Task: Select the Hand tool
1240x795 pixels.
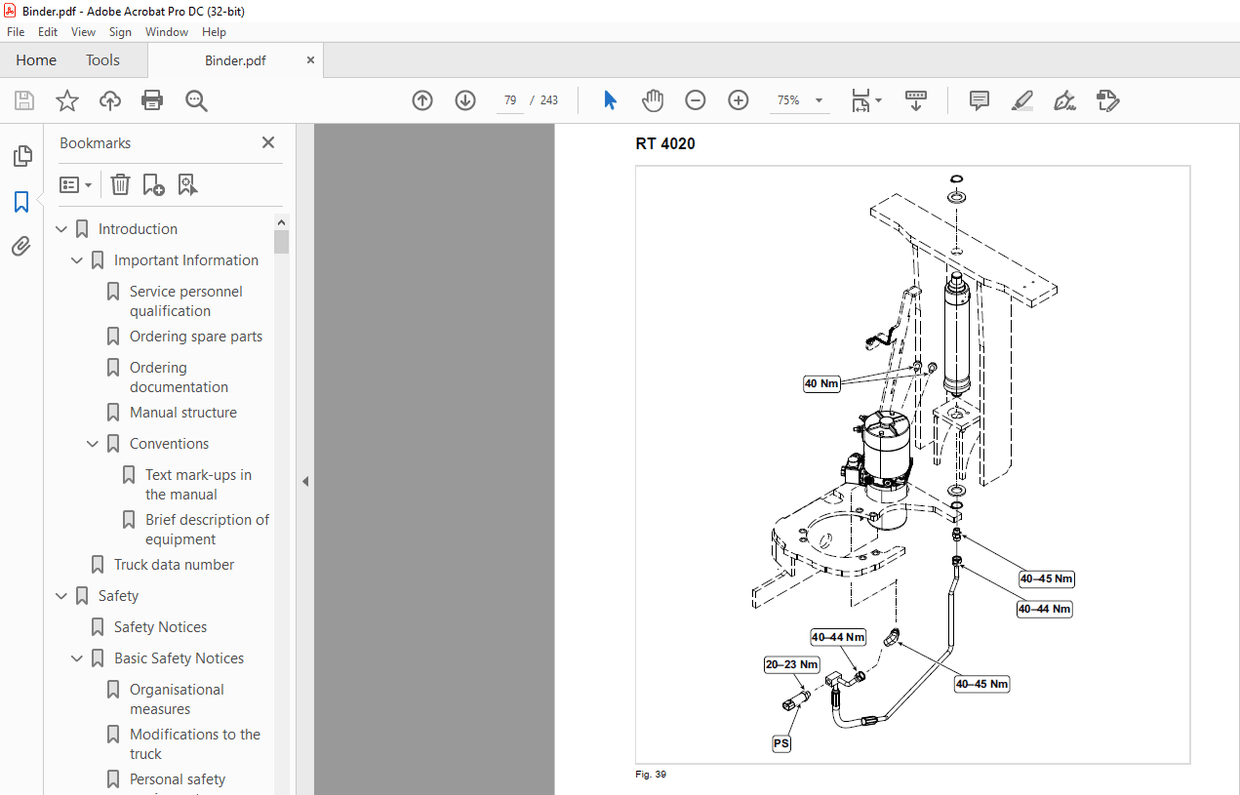Action: 652,100
